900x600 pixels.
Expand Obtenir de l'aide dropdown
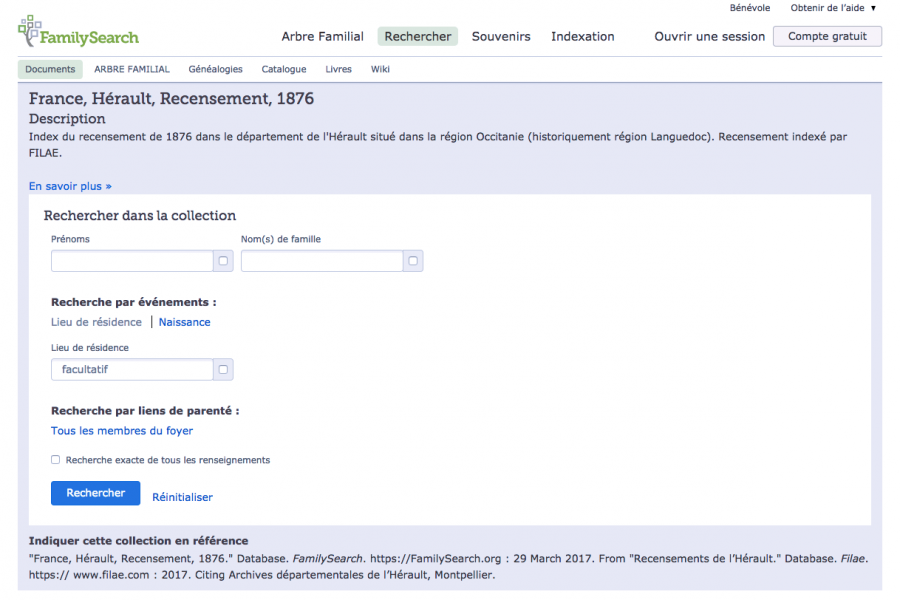tap(833, 8)
